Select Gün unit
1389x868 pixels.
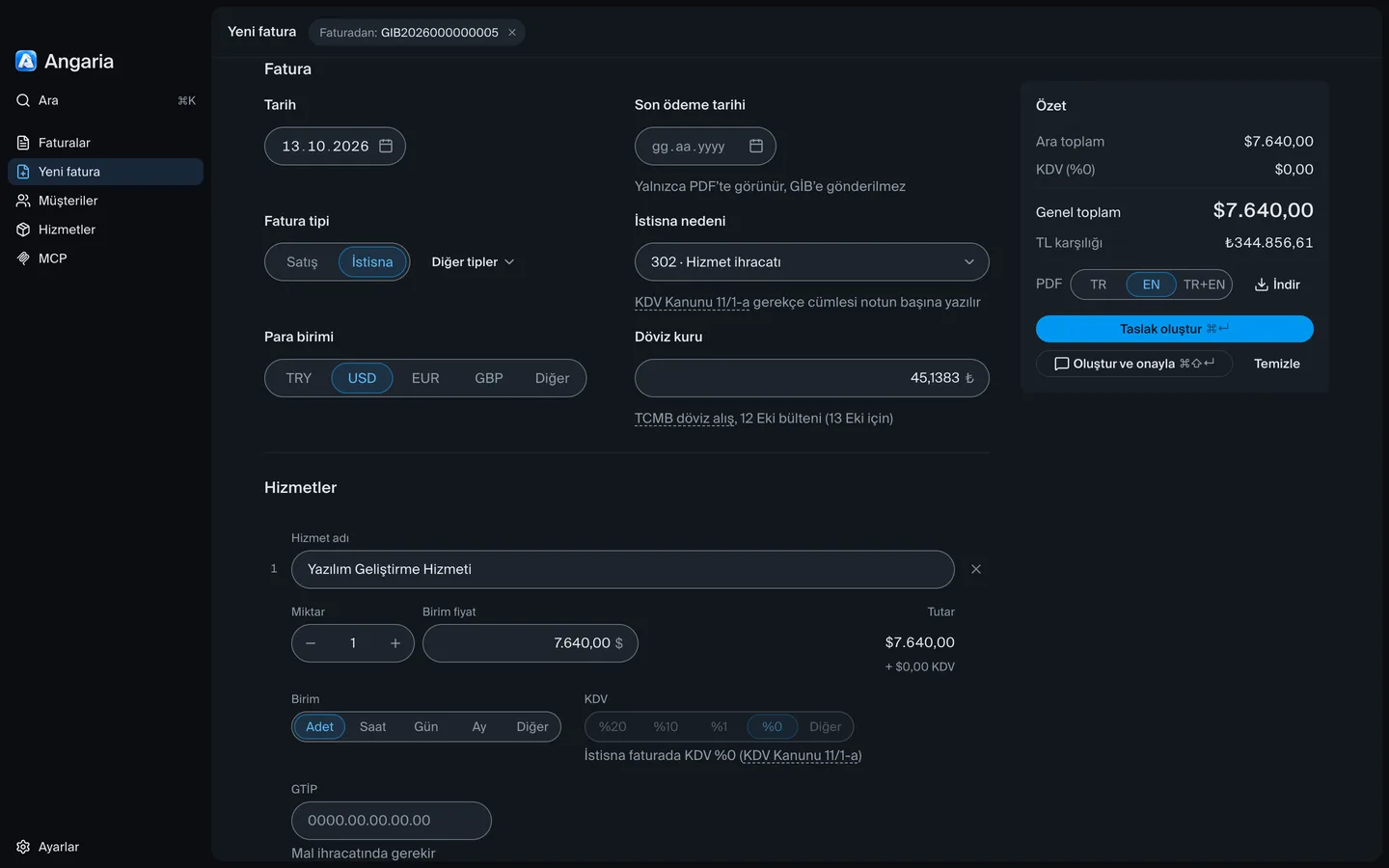click(426, 727)
